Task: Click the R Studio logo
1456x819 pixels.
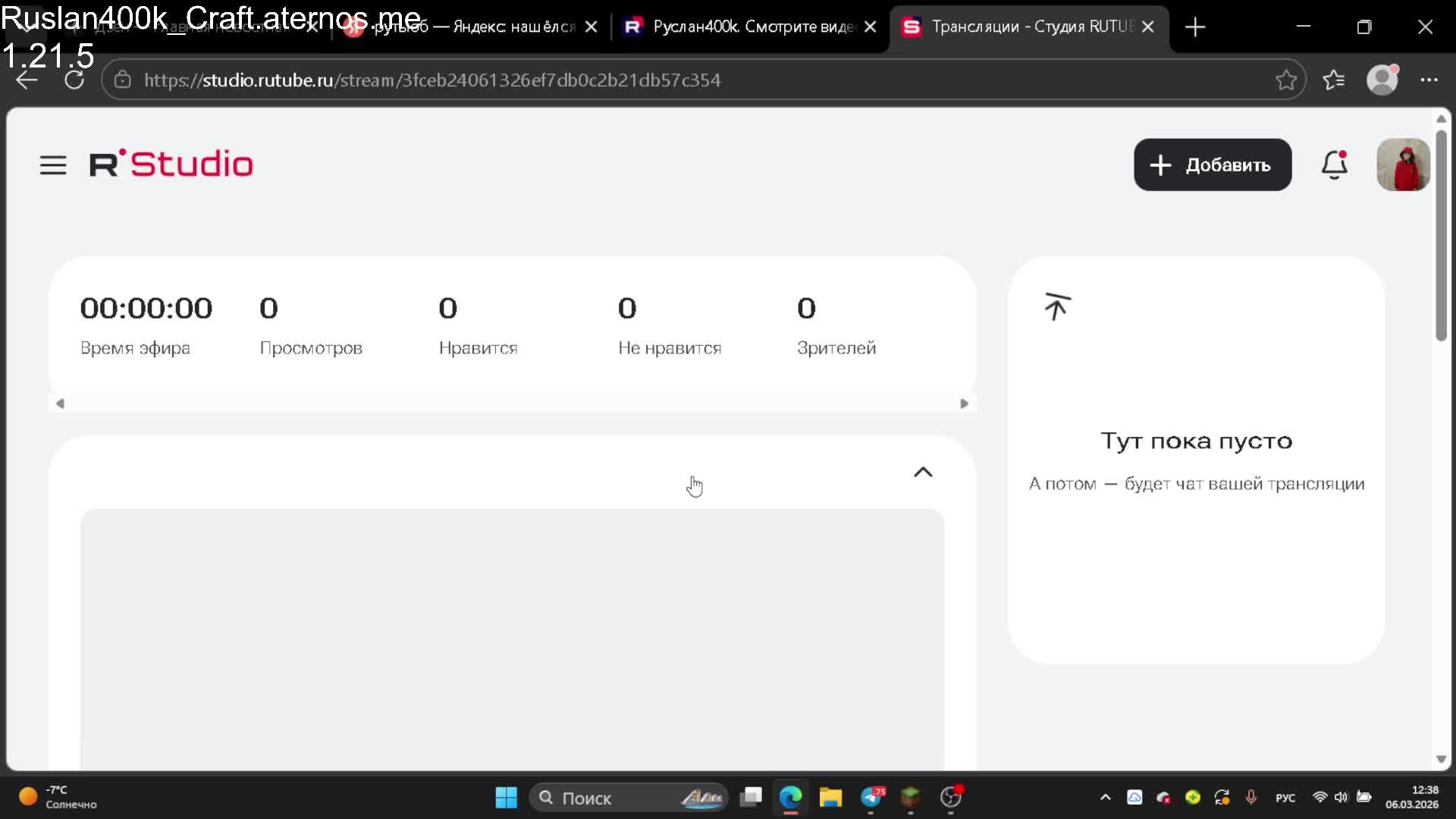Action: [171, 164]
